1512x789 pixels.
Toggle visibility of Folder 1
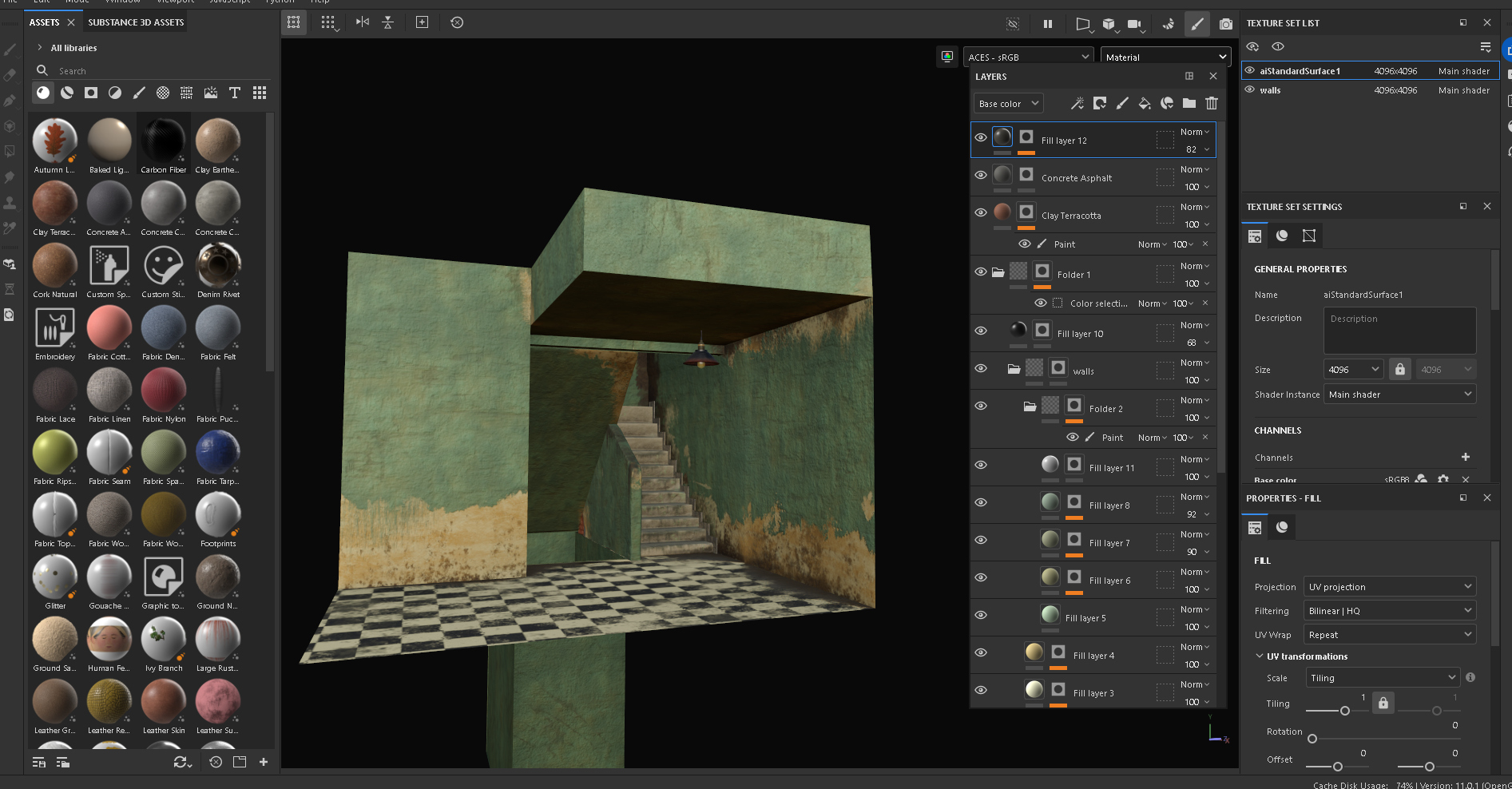981,272
